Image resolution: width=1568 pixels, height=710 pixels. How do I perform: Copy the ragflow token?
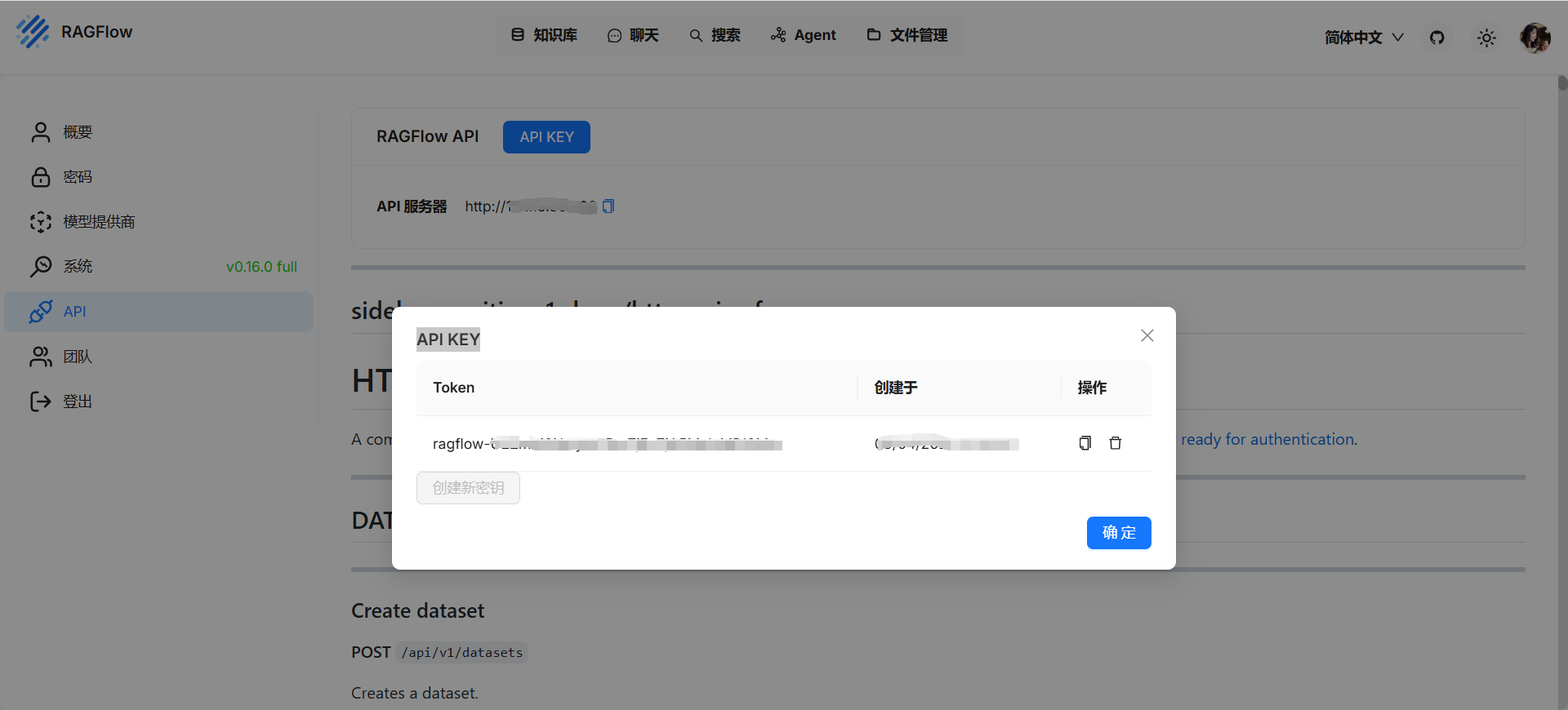click(1085, 443)
